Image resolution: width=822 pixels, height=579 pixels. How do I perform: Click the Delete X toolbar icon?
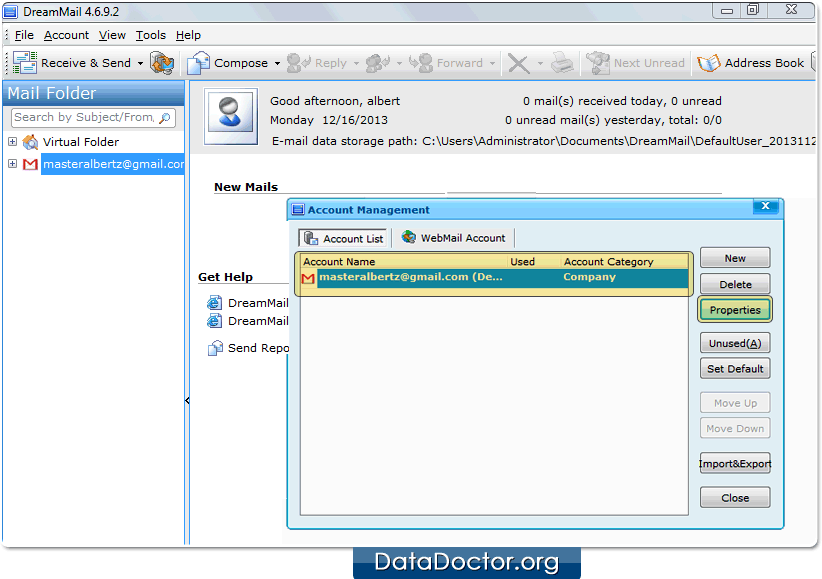[x=518, y=64]
